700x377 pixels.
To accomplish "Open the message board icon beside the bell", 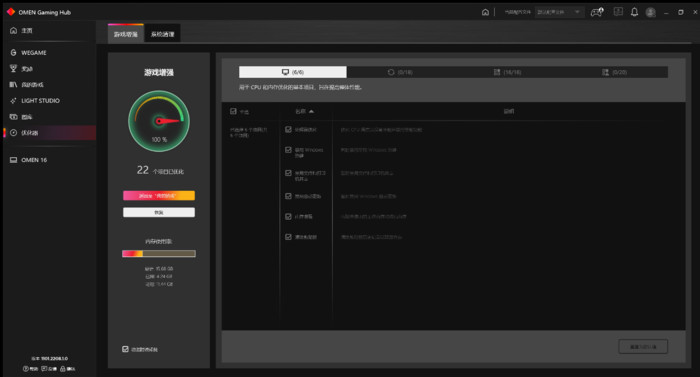I will tap(618, 12).
